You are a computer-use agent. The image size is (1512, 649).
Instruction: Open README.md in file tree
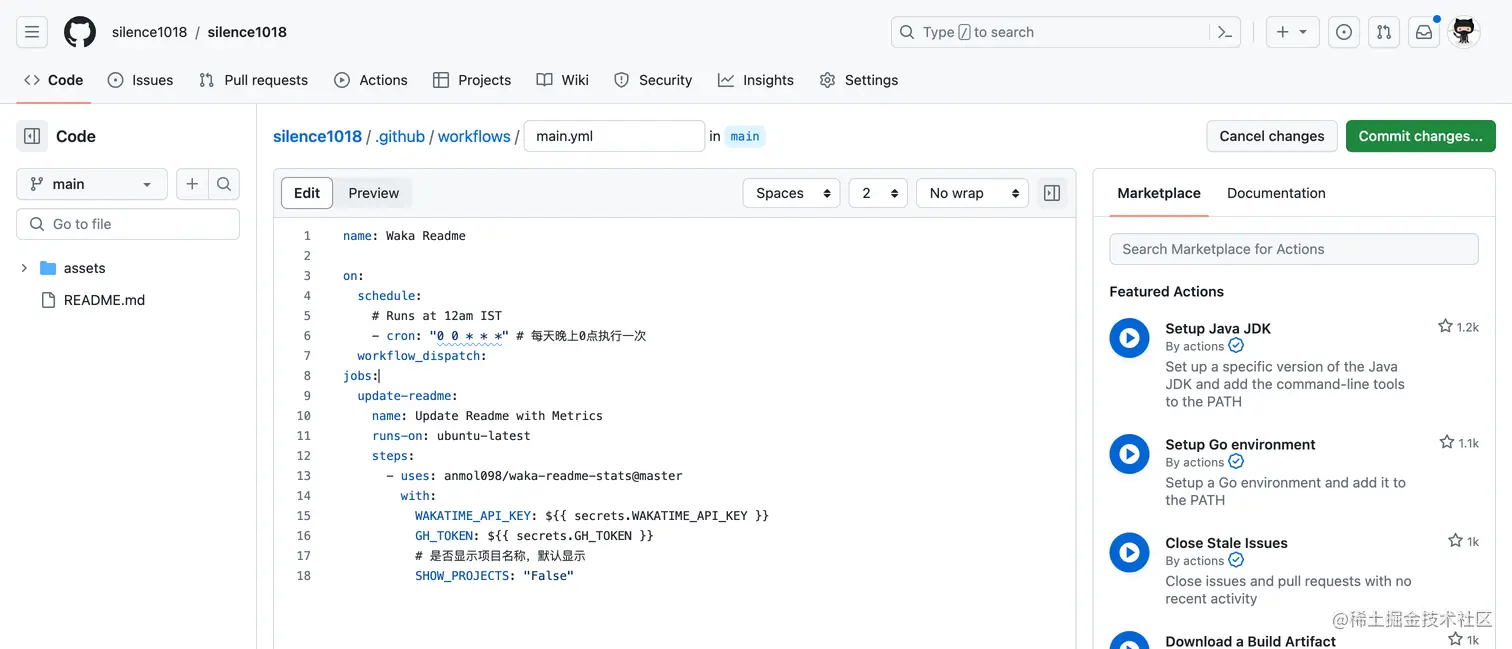point(104,300)
